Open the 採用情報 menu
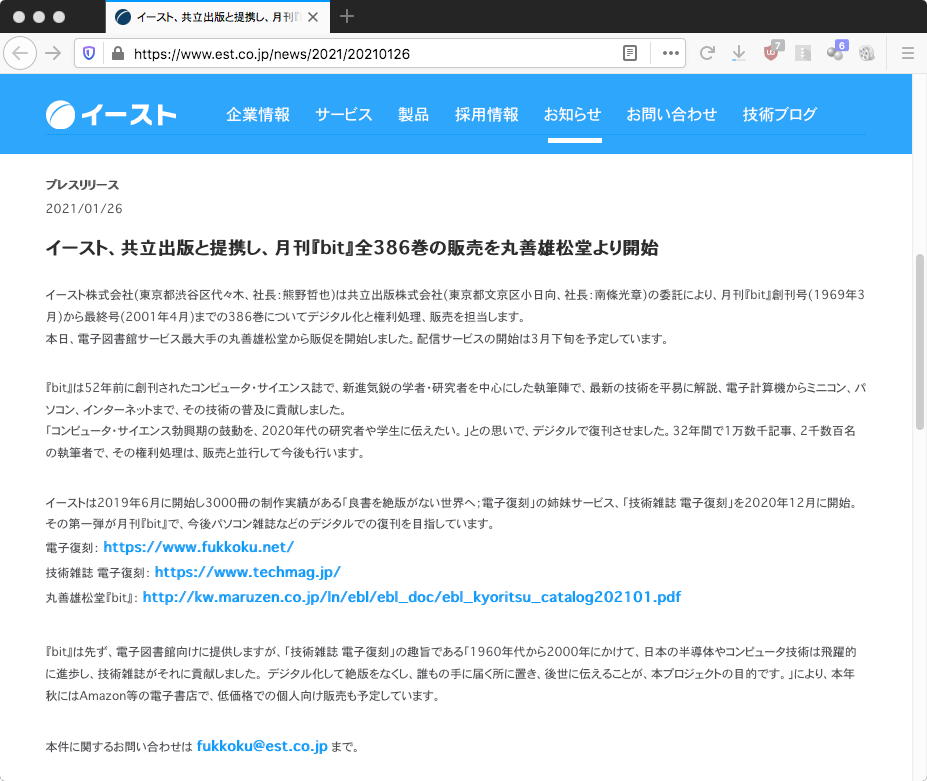Image resolution: width=927 pixels, height=781 pixels. coord(487,114)
